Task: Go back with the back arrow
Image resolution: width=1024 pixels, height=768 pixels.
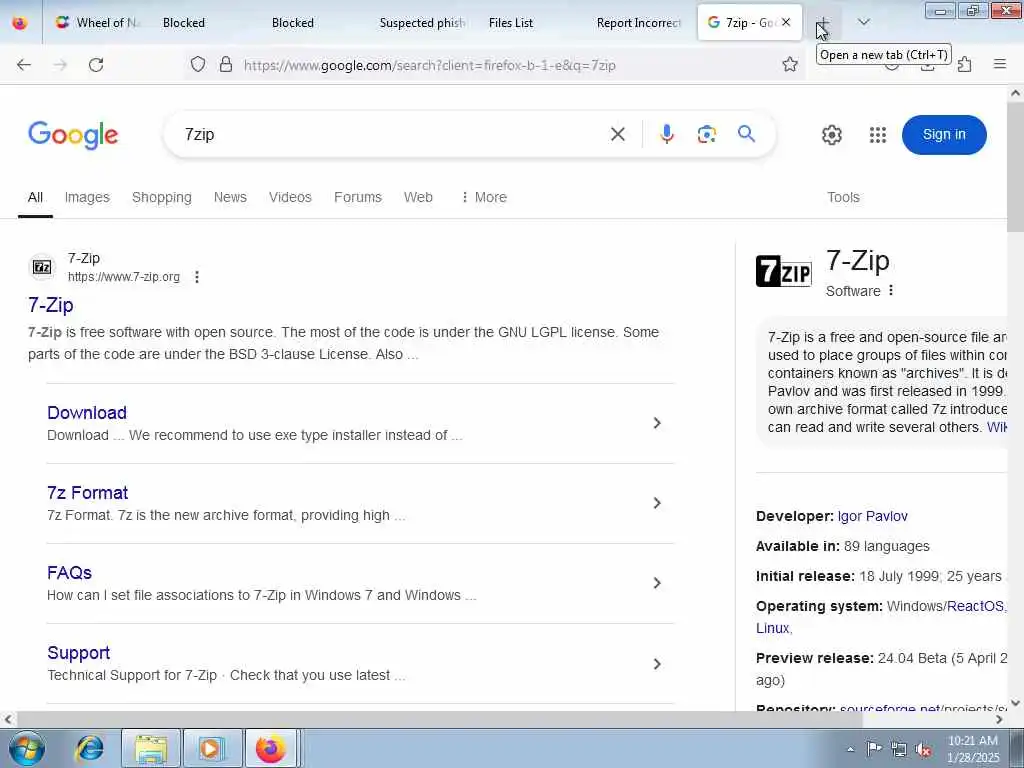Action: pyautogui.click(x=24, y=65)
